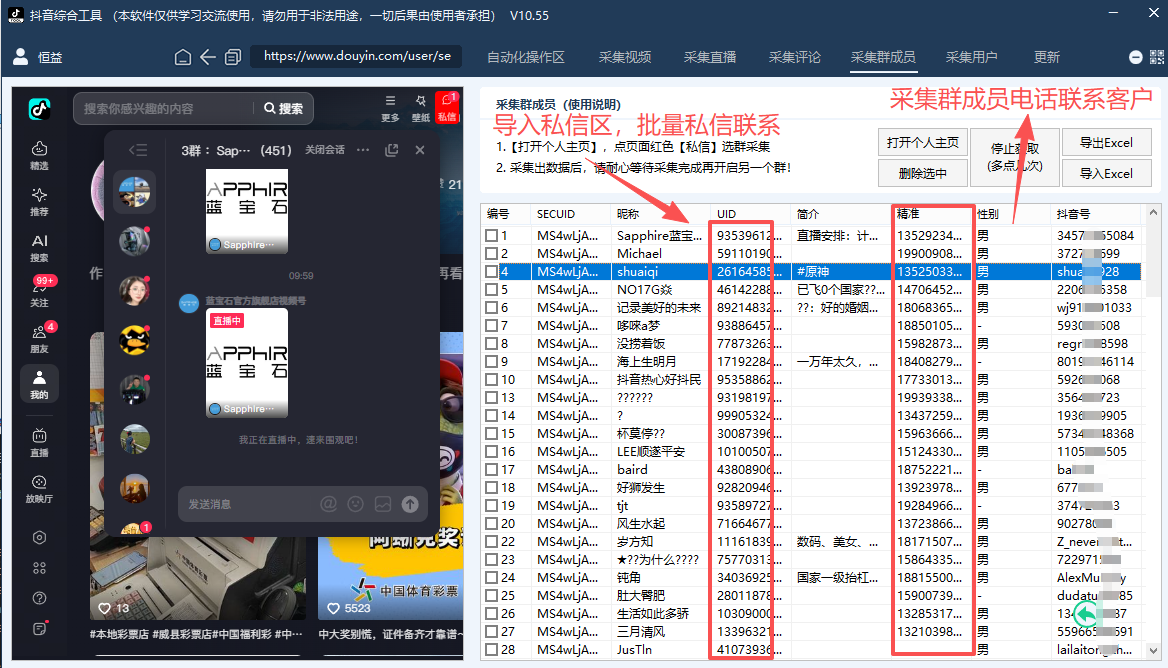Open chat options three-dot menu
The height and width of the screenshot is (668, 1168).
(x=363, y=150)
